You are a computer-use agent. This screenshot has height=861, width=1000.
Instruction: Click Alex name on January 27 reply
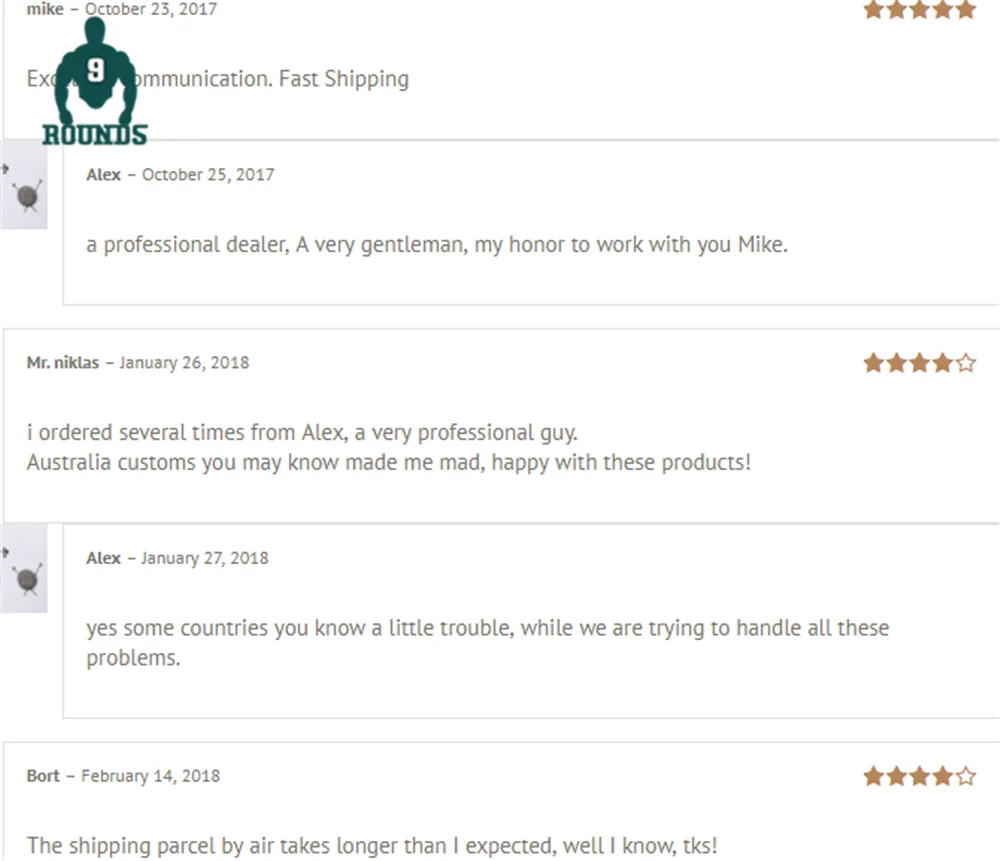pyautogui.click(x=103, y=558)
